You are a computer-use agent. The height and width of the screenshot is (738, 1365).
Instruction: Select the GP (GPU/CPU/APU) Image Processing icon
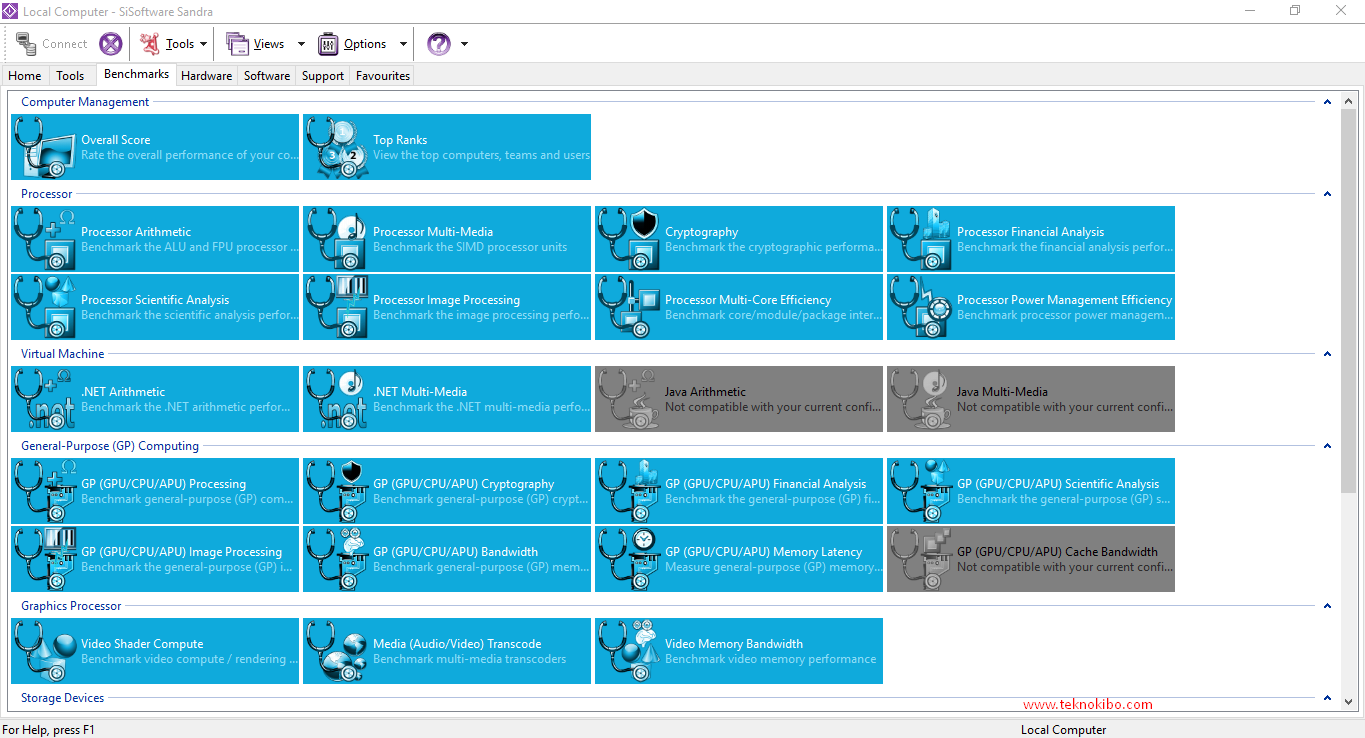(44, 559)
